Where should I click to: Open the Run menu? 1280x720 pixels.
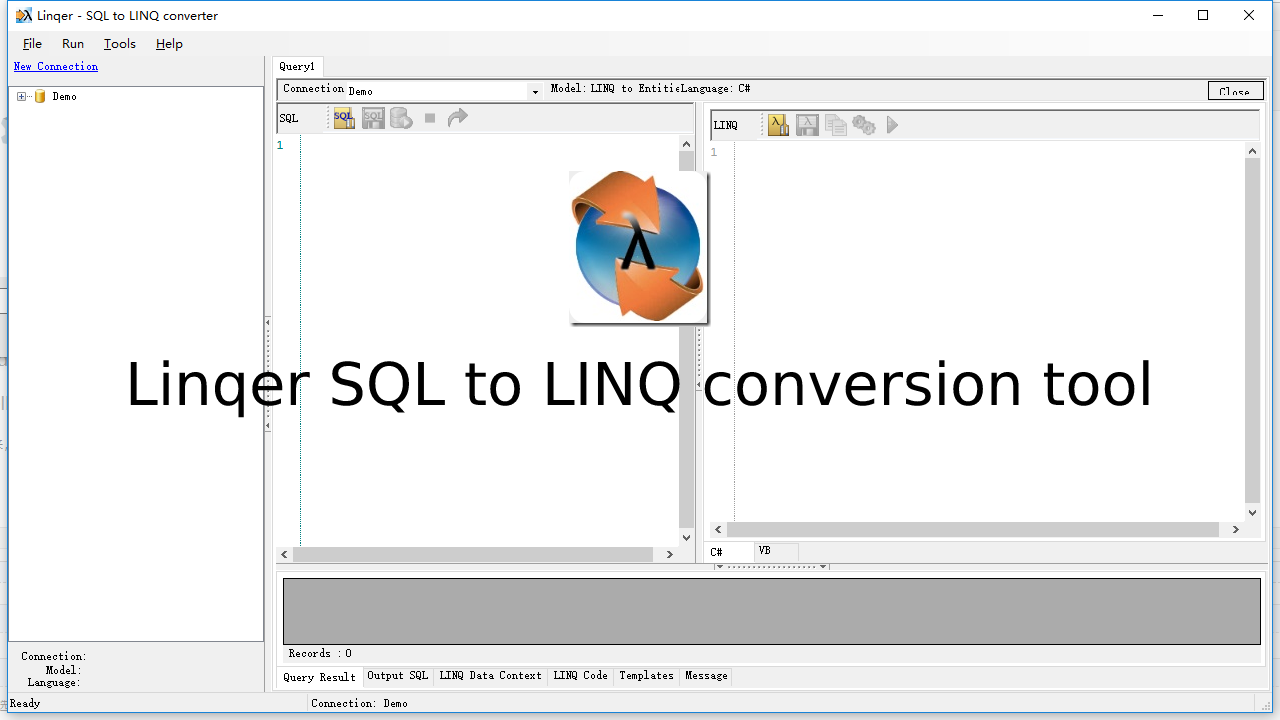(x=73, y=44)
